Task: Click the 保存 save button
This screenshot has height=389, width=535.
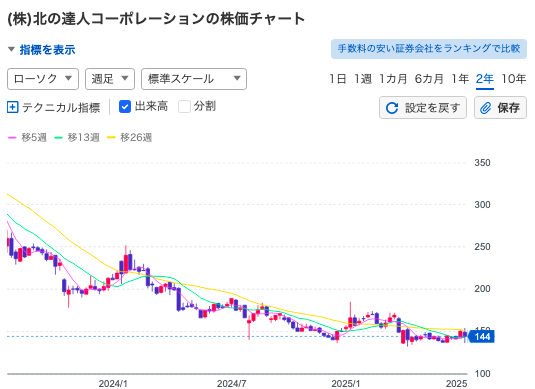Action: point(500,107)
